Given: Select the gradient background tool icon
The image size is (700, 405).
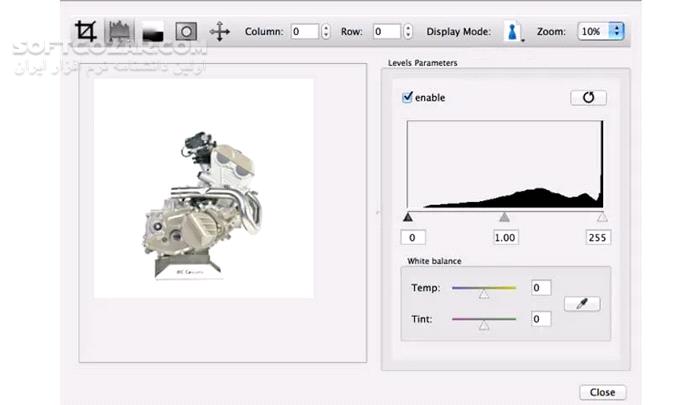Looking at the screenshot, I should tap(153, 32).
